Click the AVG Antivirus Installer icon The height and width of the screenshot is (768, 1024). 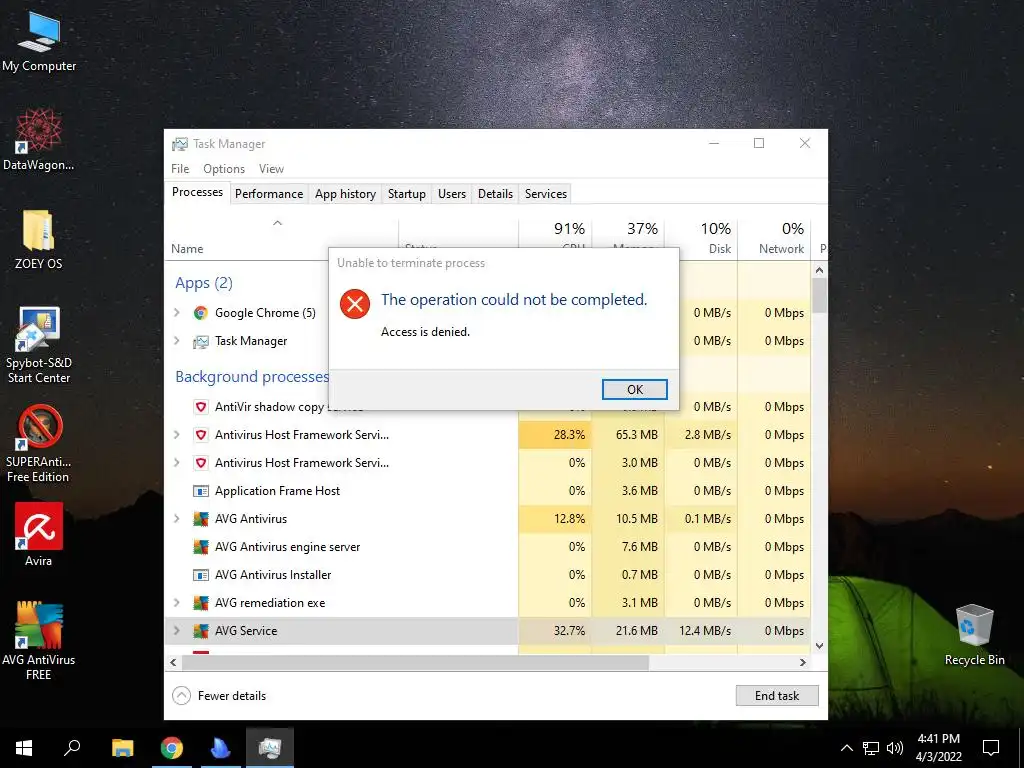(200, 575)
